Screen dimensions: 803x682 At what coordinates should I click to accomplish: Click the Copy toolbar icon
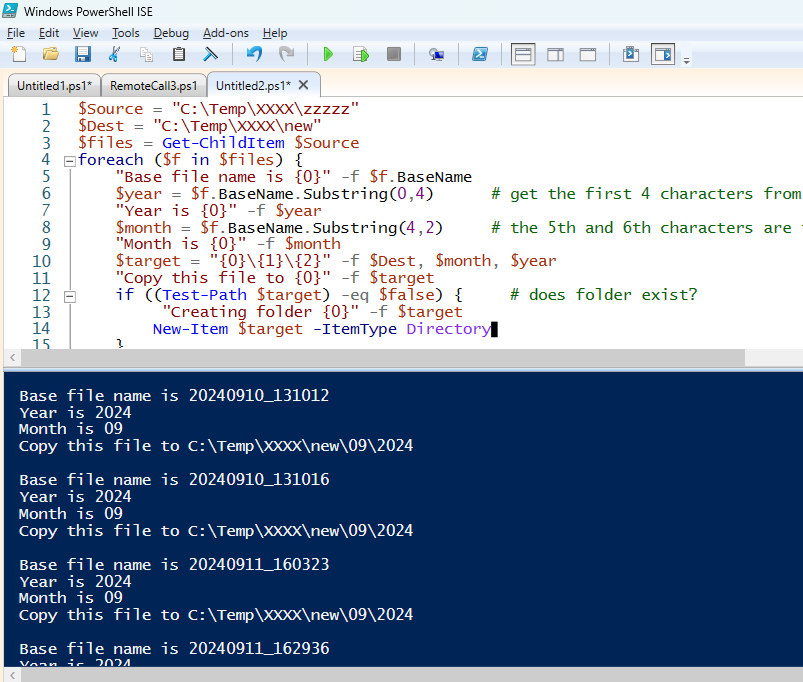tap(146, 54)
